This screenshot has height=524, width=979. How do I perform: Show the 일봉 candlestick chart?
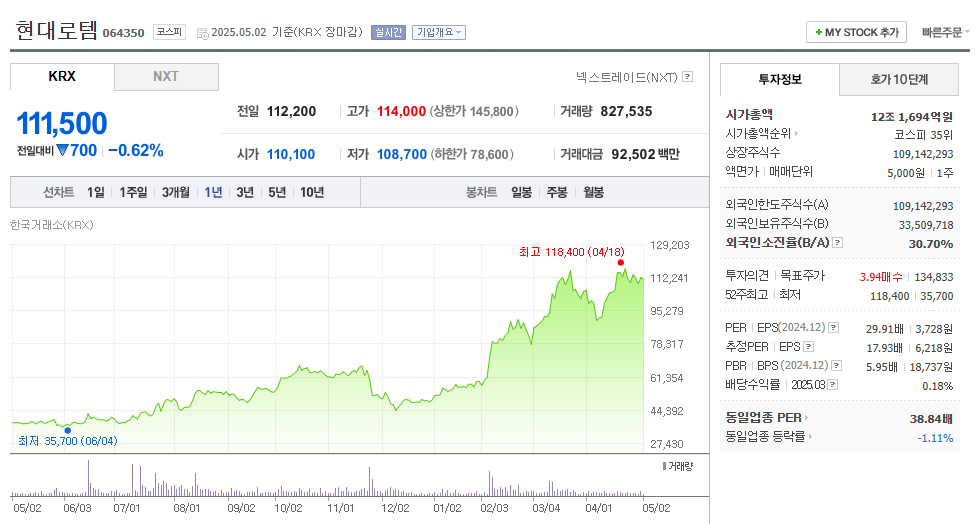coord(521,192)
